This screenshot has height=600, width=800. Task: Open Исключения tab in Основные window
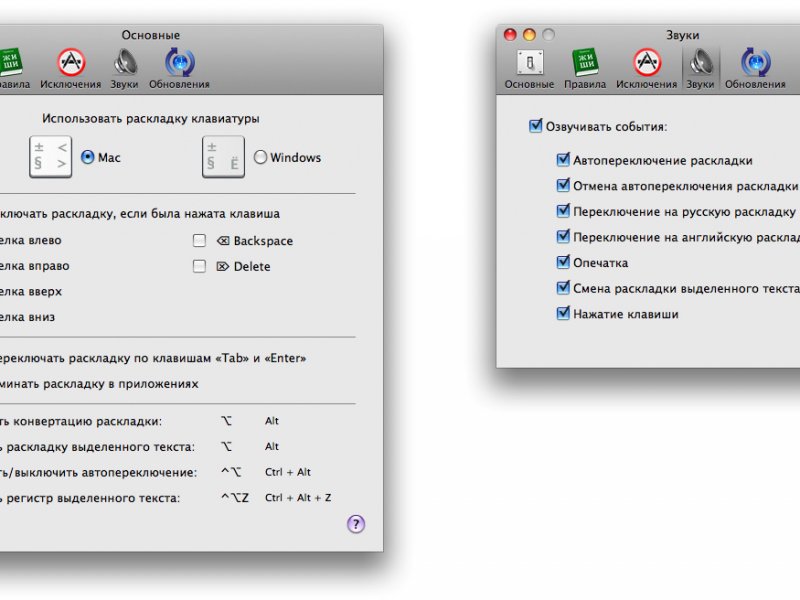coord(70,69)
